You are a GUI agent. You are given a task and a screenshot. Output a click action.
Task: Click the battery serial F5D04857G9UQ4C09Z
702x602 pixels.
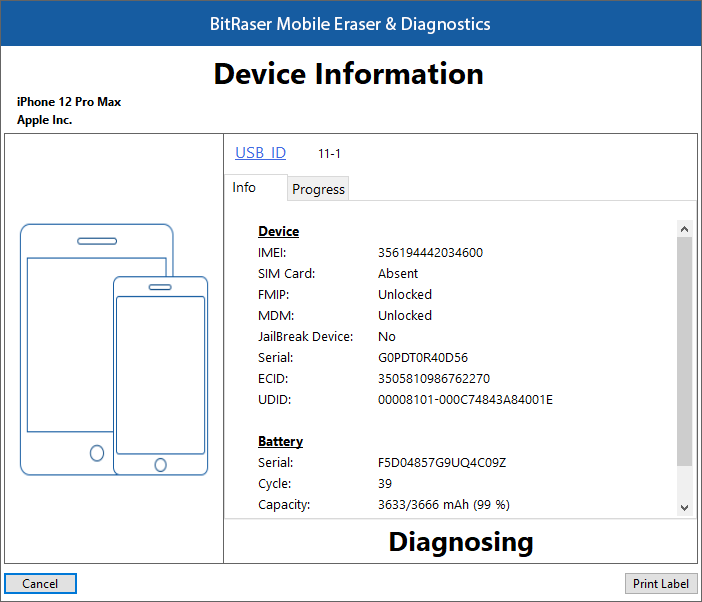(x=442, y=462)
